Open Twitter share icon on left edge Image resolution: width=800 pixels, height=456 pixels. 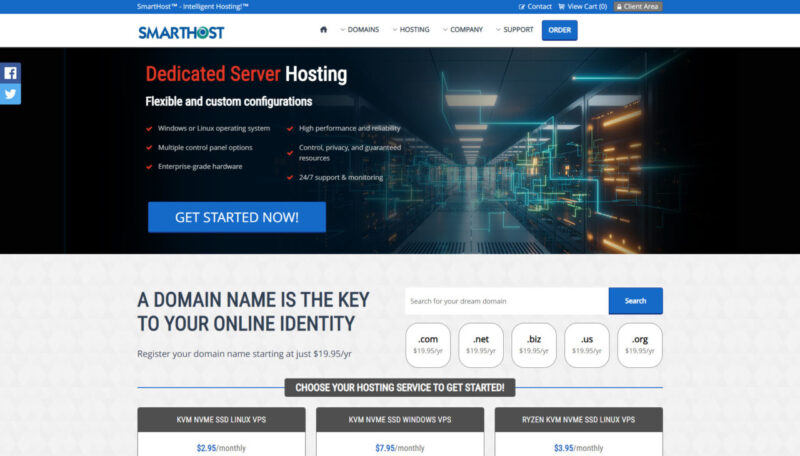10,94
